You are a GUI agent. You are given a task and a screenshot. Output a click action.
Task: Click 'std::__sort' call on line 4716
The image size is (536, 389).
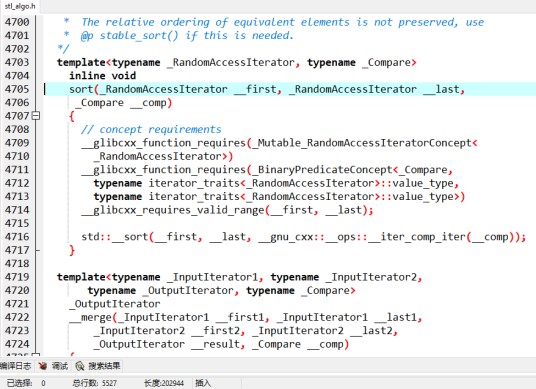[115, 237]
